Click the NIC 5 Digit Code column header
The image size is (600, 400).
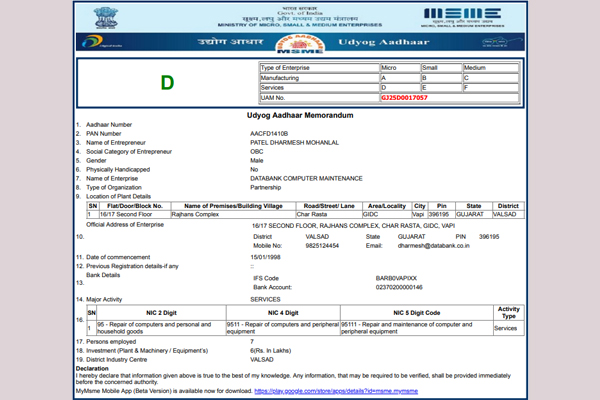click(x=417, y=313)
